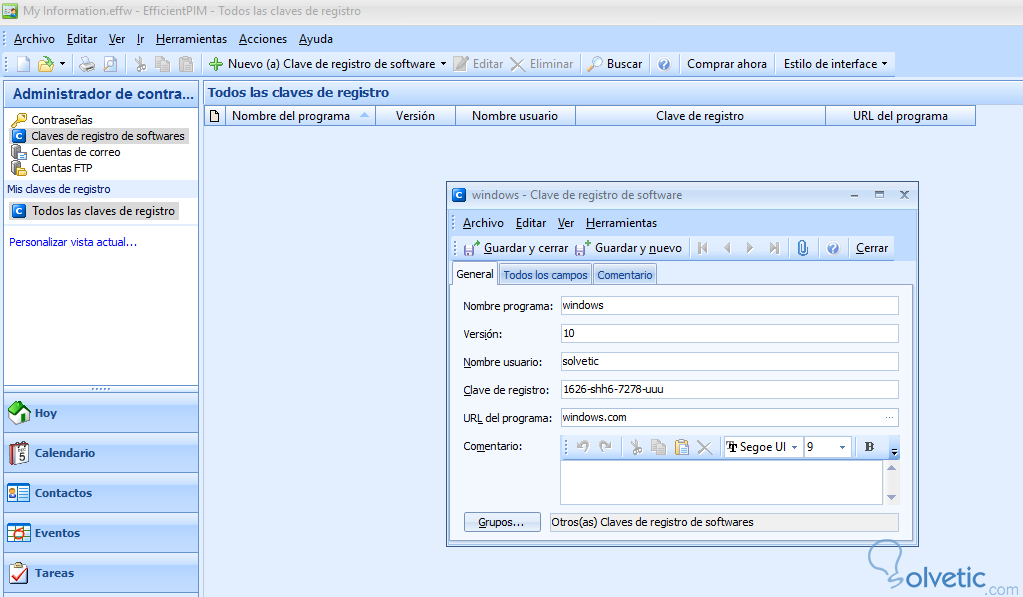Go to previous record arrow in dialog
The image size is (1023, 597).
click(727, 248)
